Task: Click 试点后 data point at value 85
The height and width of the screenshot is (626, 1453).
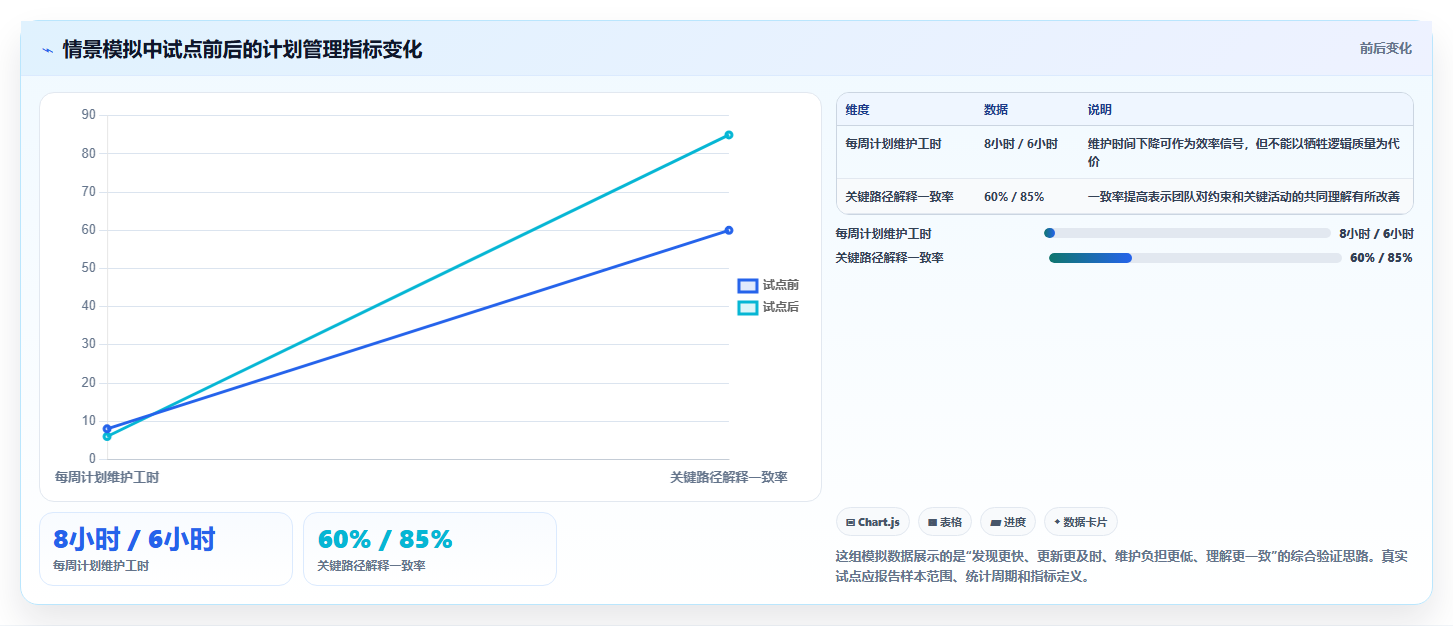Action: [x=729, y=135]
